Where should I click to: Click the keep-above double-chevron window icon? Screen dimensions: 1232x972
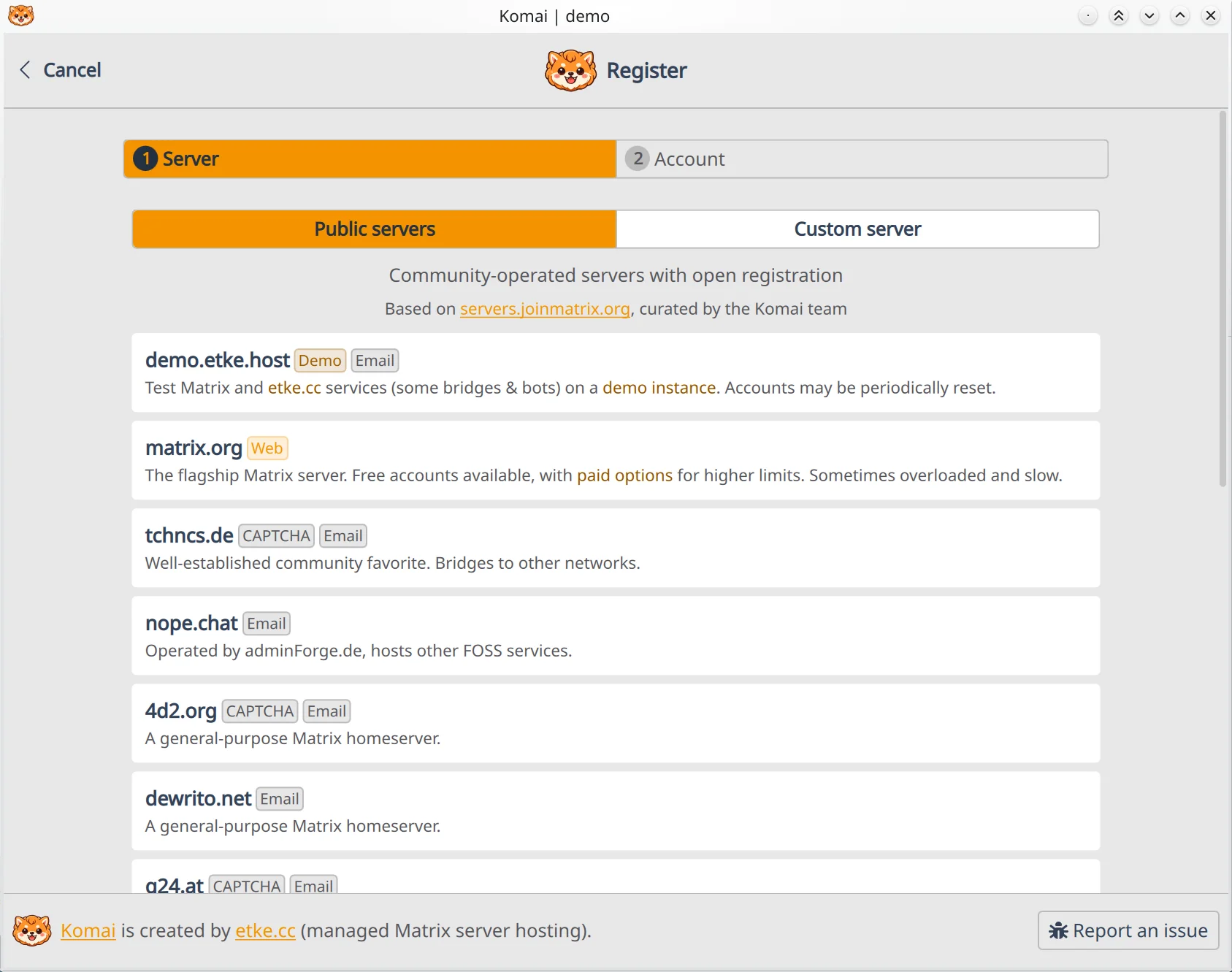pyautogui.click(x=1119, y=15)
